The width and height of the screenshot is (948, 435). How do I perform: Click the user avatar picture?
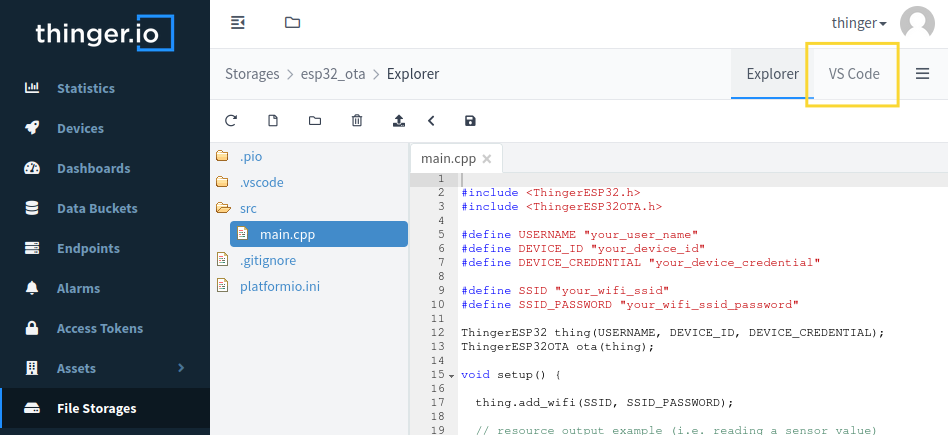[917, 24]
